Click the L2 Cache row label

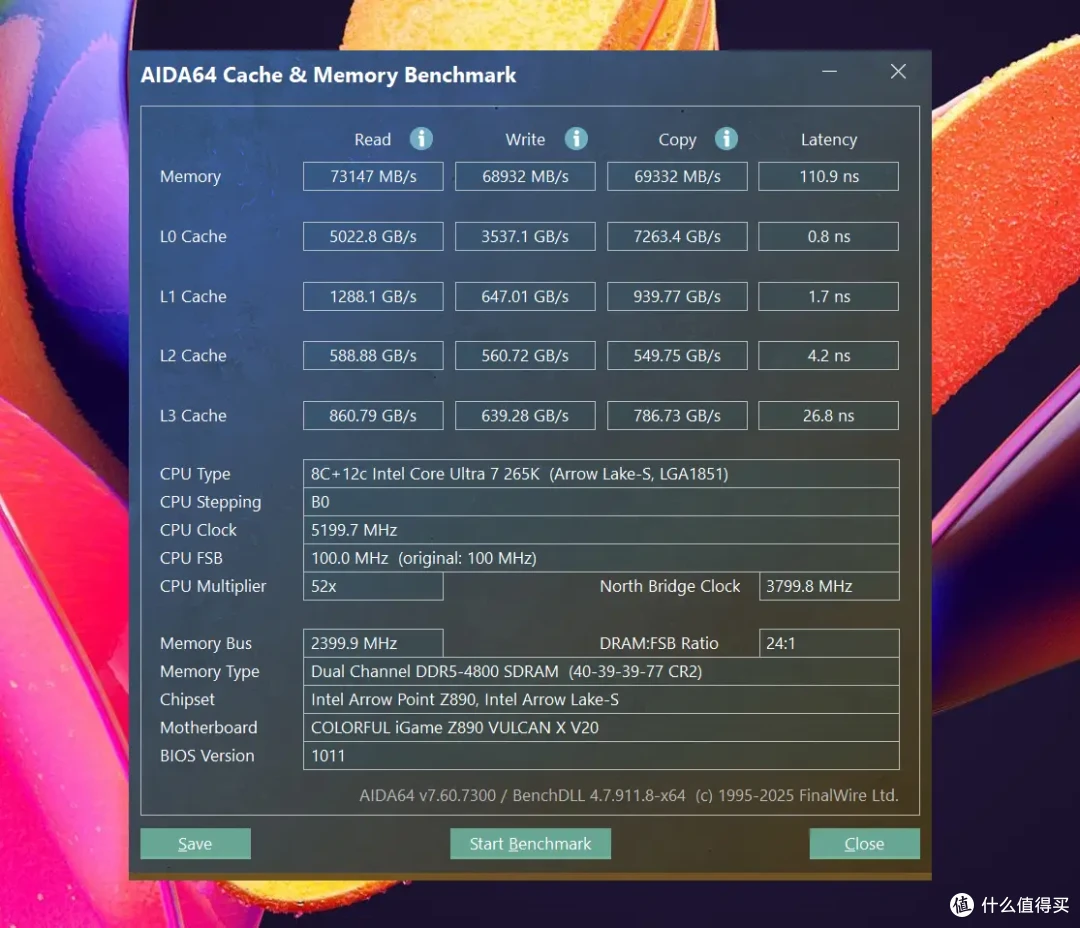(x=194, y=355)
